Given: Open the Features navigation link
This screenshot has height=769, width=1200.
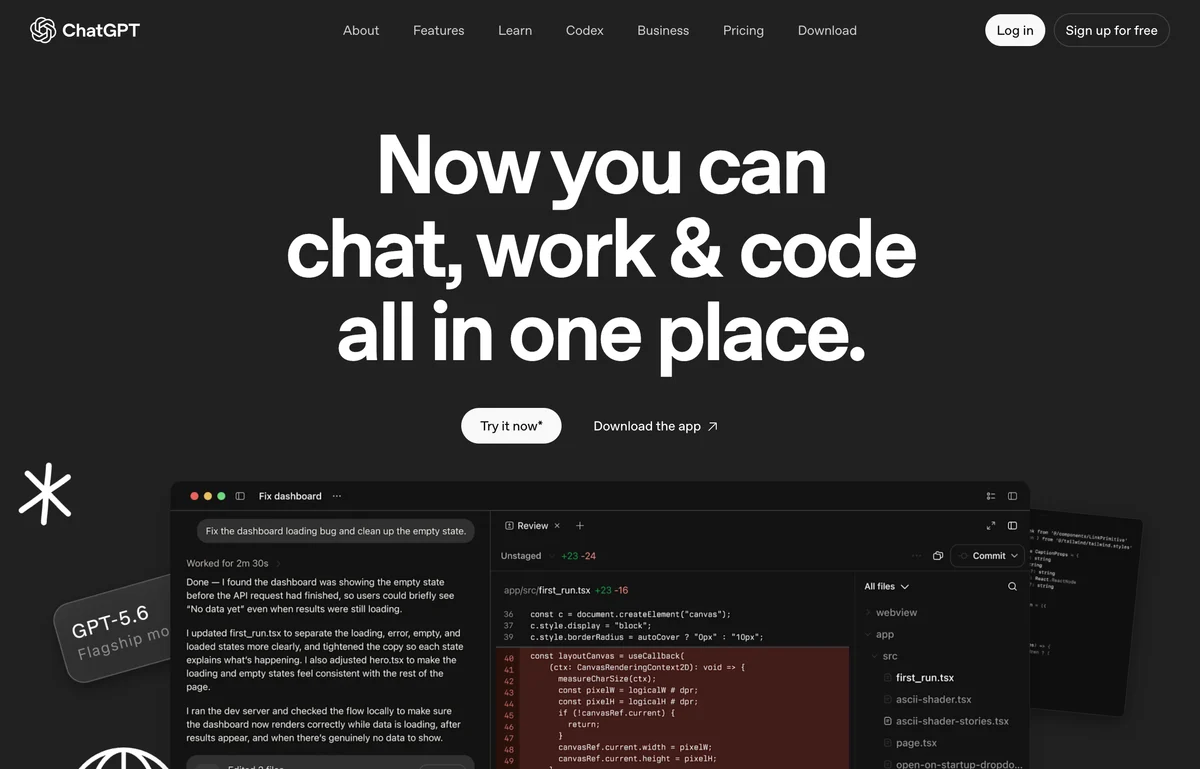Looking at the screenshot, I should point(439,30).
